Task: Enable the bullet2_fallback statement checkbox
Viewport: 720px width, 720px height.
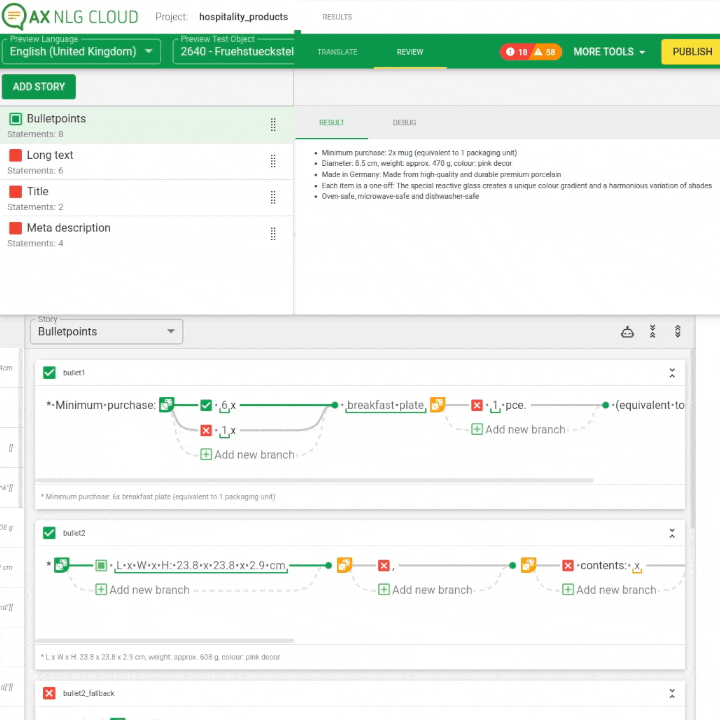Action: pyautogui.click(x=49, y=693)
